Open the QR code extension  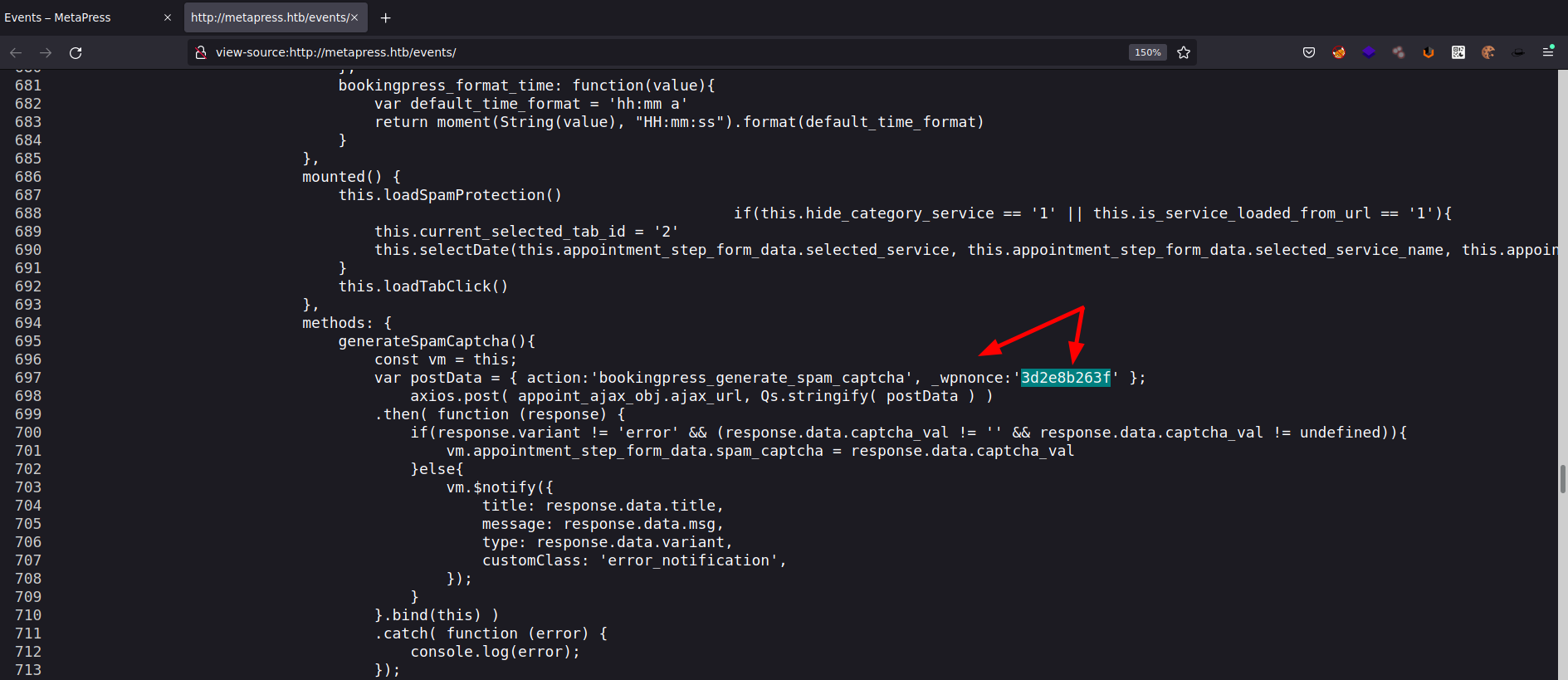tap(1458, 52)
